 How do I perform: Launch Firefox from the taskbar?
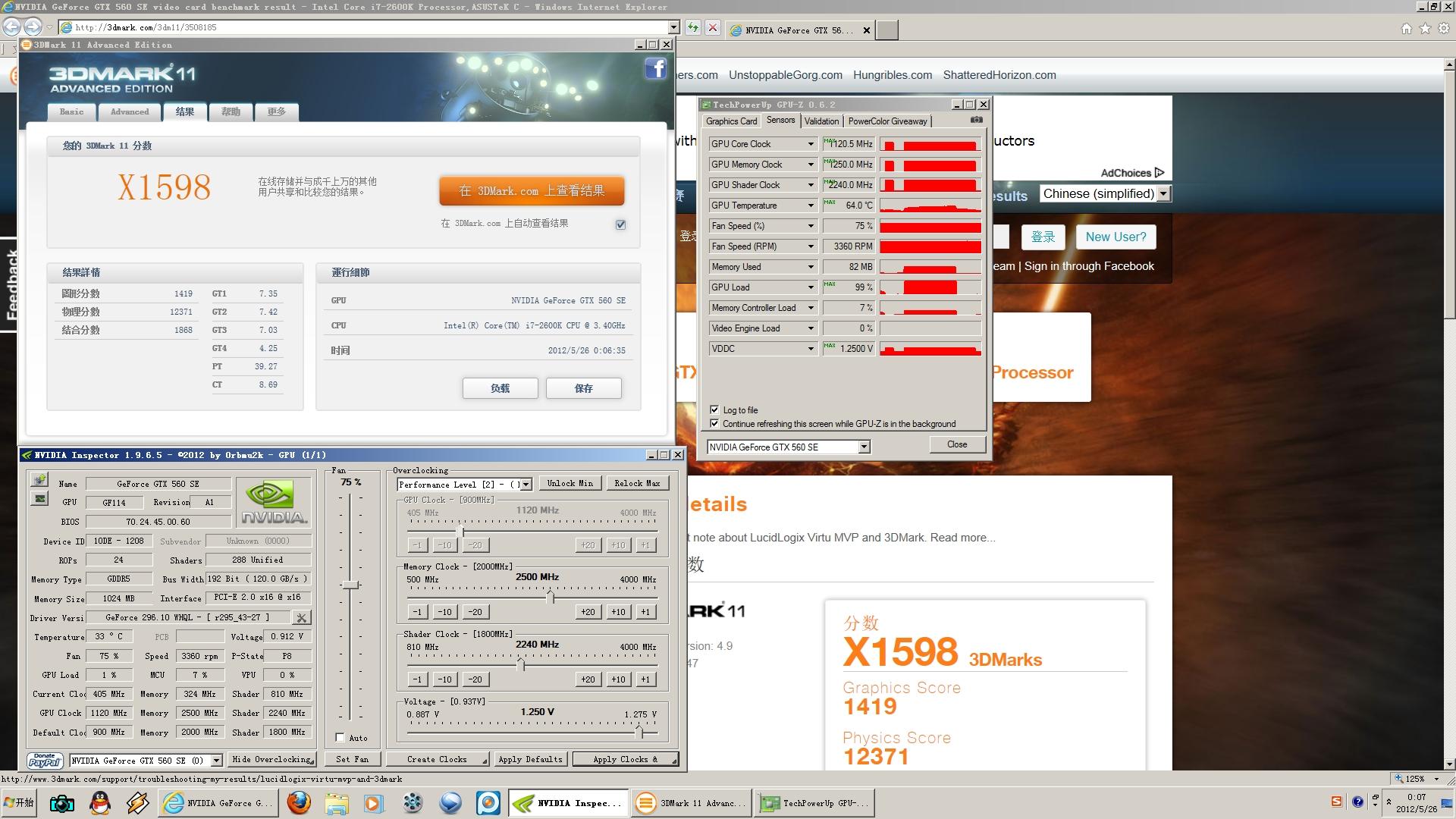[x=299, y=803]
